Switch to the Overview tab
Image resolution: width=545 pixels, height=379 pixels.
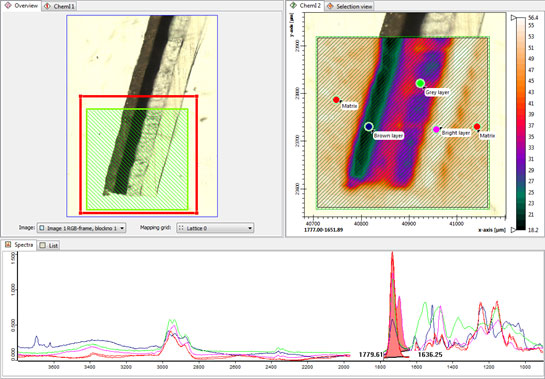(x=21, y=6)
